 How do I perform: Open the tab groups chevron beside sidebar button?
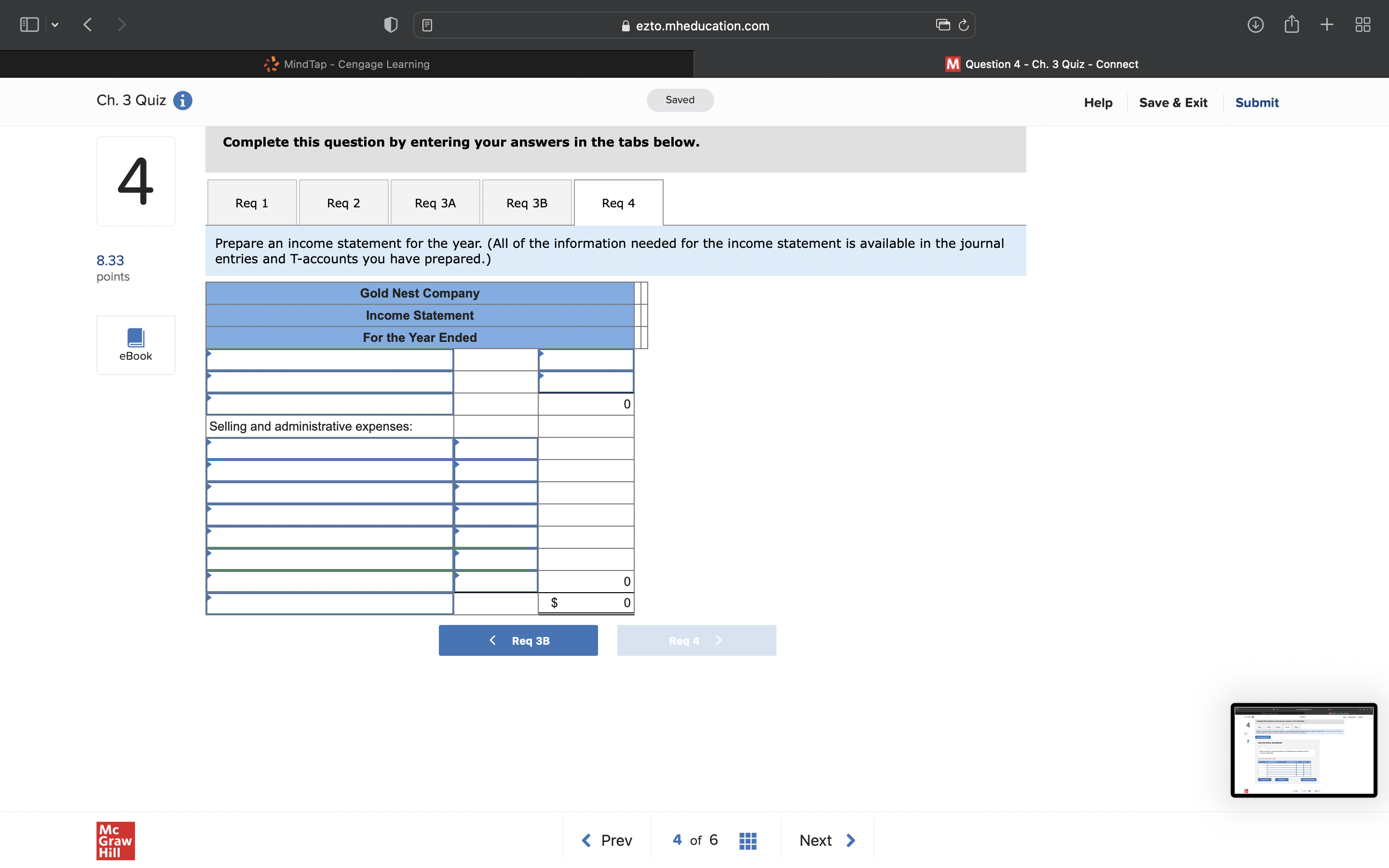coord(55,25)
